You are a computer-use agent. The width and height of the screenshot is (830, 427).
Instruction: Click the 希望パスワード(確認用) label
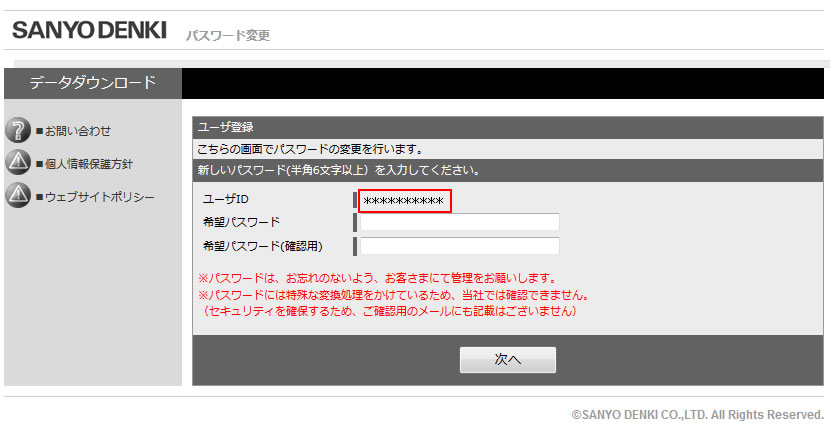(263, 246)
